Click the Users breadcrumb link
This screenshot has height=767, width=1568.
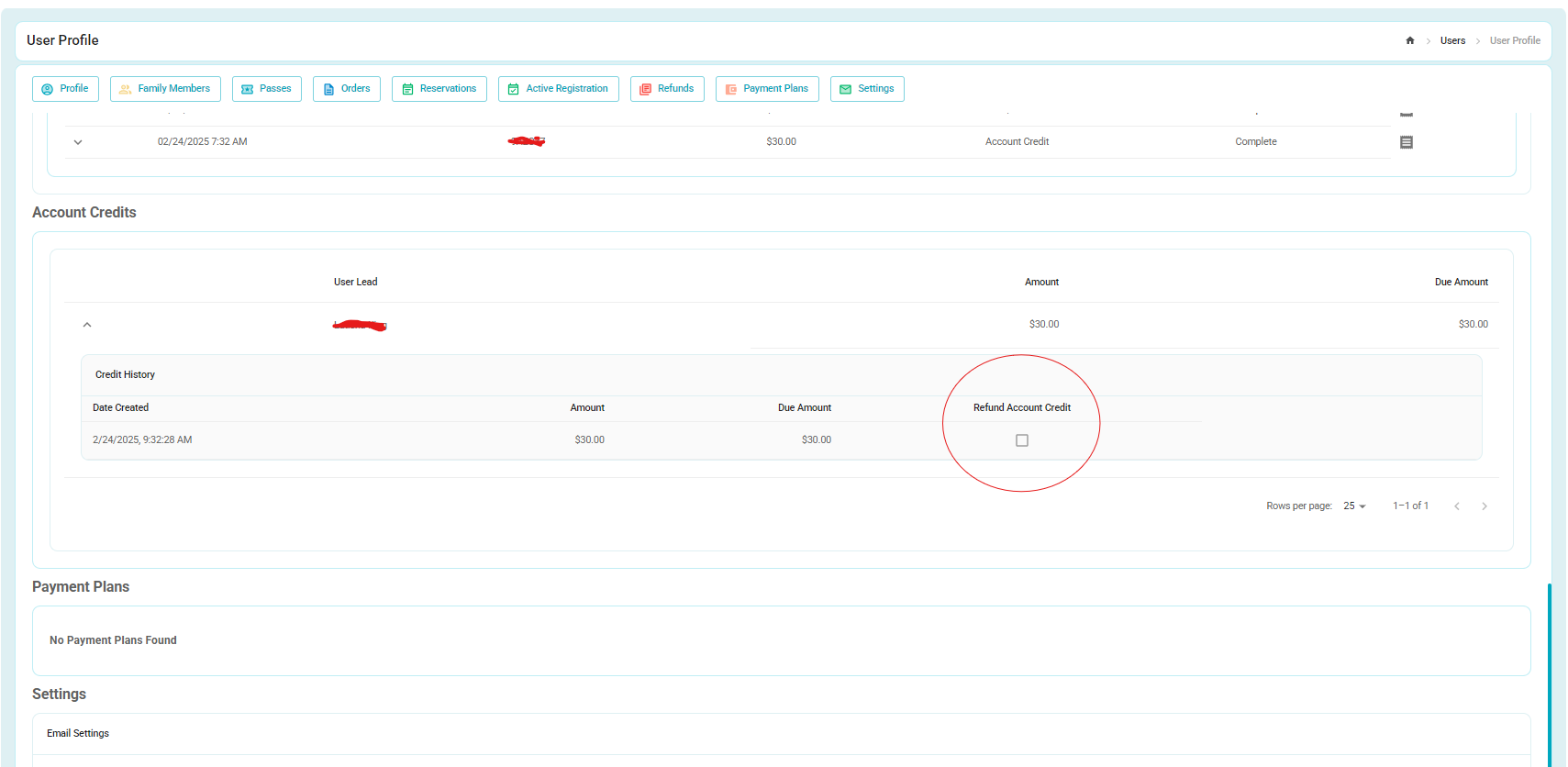pyautogui.click(x=1452, y=40)
